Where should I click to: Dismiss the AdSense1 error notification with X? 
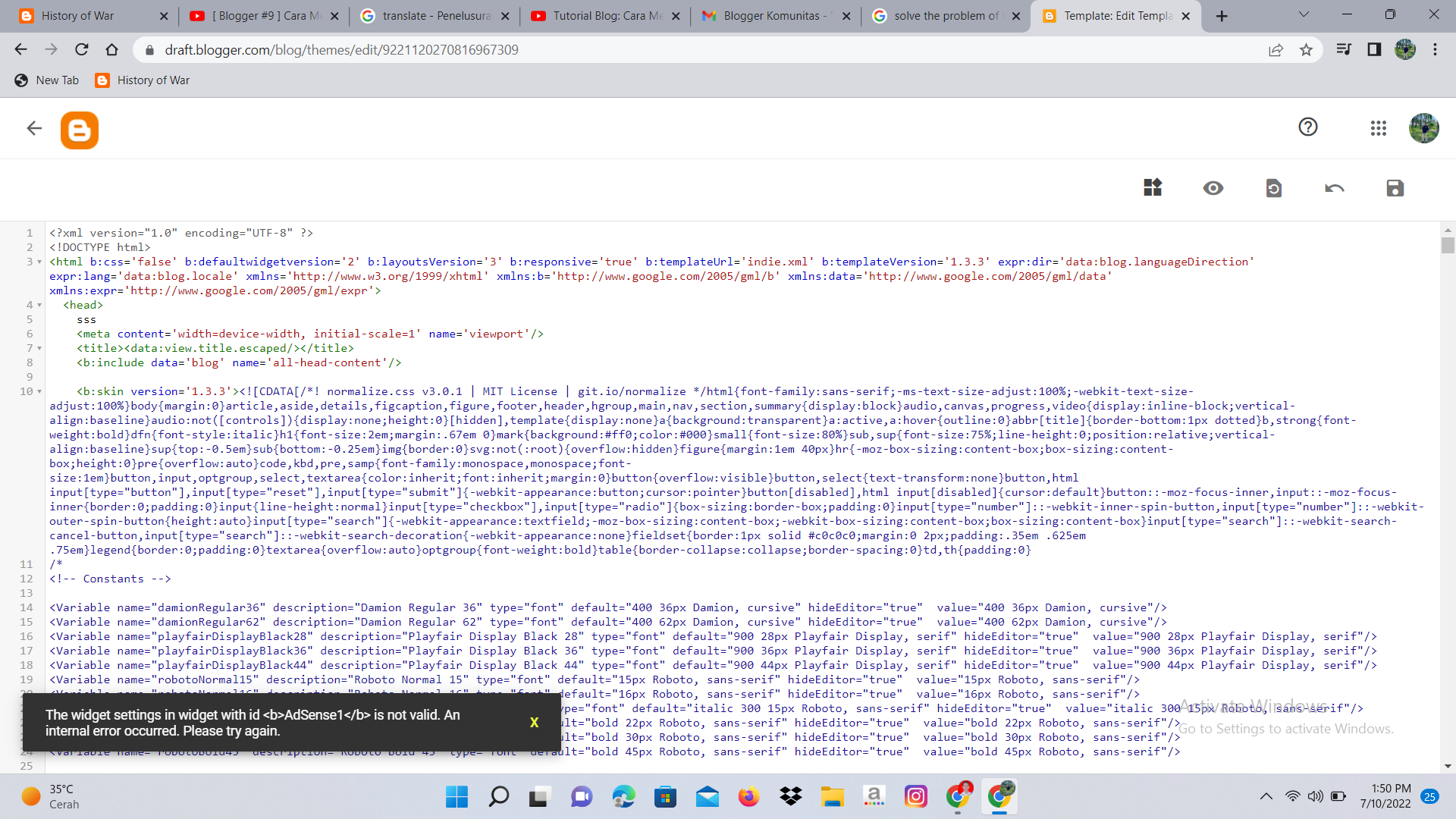pyautogui.click(x=534, y=723)
